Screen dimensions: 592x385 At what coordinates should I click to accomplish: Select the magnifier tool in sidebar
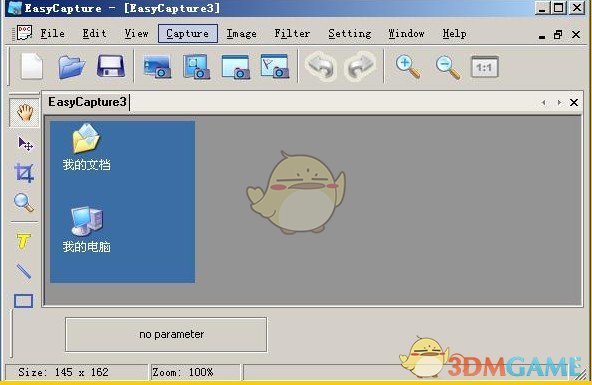click(24, 203)
